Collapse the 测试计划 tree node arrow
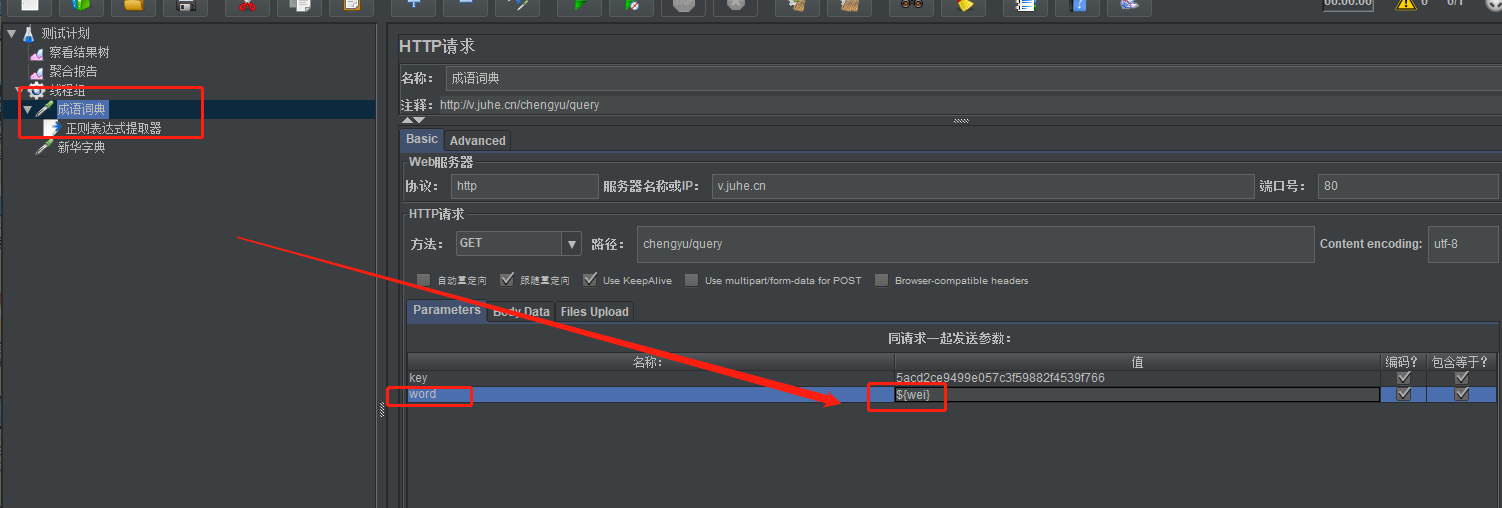Image resolution: width=1502 pixels, height=508 pixels. (11, 33)
